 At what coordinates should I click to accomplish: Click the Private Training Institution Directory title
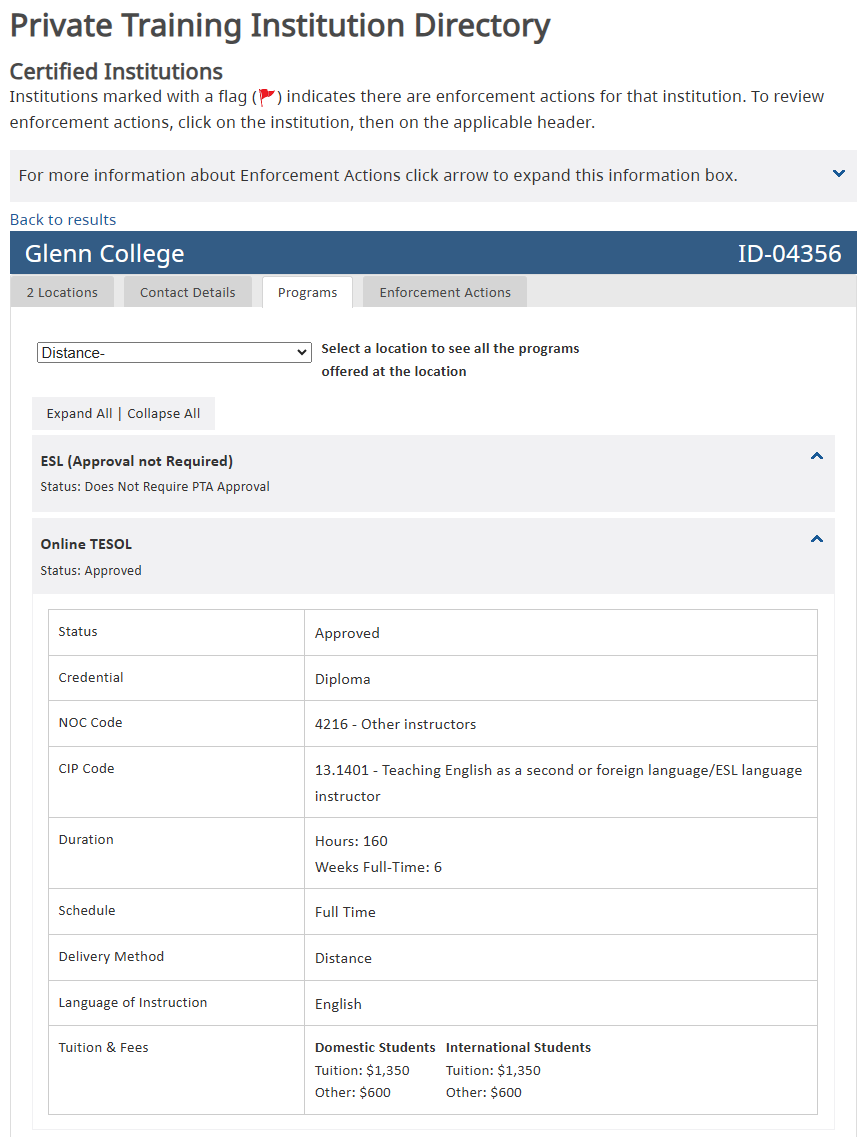coord(280,26)
